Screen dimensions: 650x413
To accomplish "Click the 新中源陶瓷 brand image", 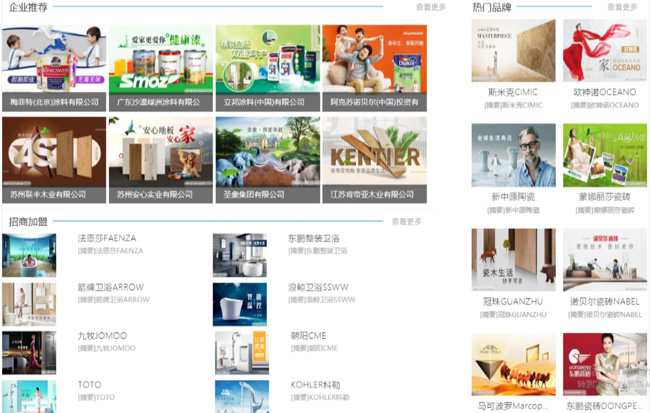I will [x=514, y=155].
